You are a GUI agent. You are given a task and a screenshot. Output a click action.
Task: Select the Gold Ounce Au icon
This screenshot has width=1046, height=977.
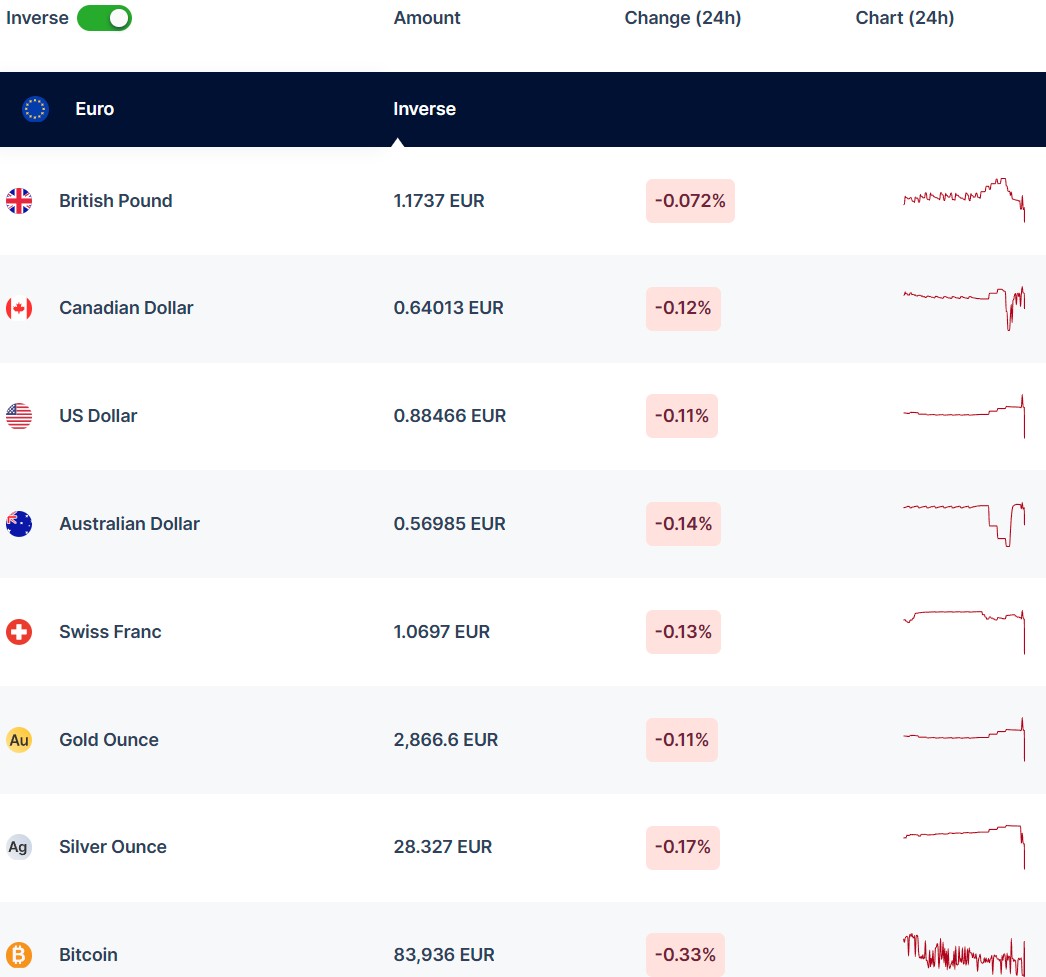[19, 740]
